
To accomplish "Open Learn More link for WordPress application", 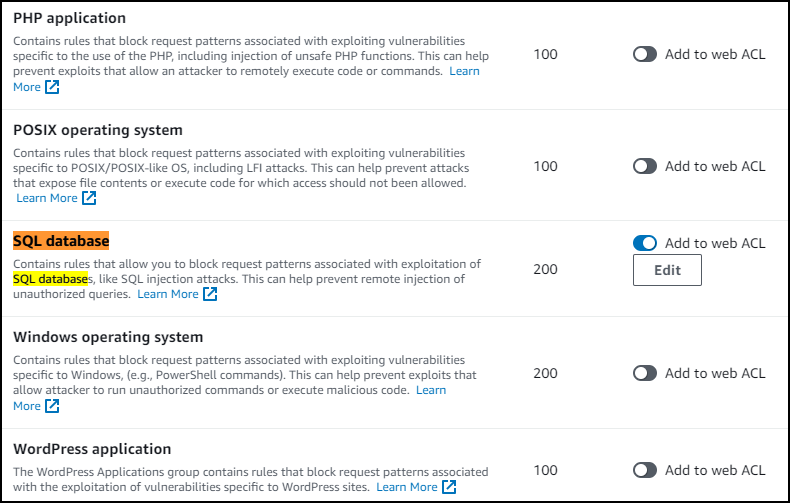I will [407, 487].
